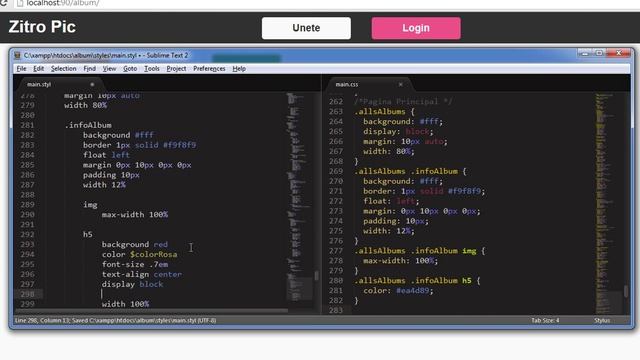Click the horizontal scrollbar of the left pane
The width and height of the screenshot is (640, 360).
click(151, 311)
